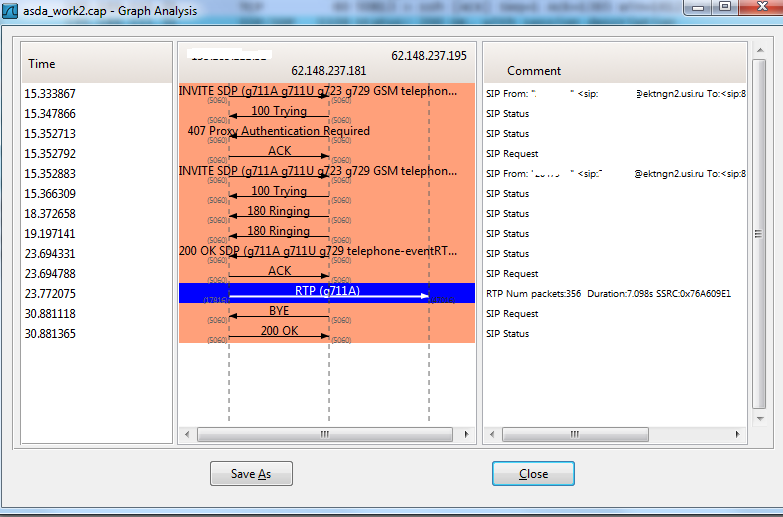Select the 407 Proxy Authentication Required message
This screenshot has width=783, height=517.
tap(279, 132)
